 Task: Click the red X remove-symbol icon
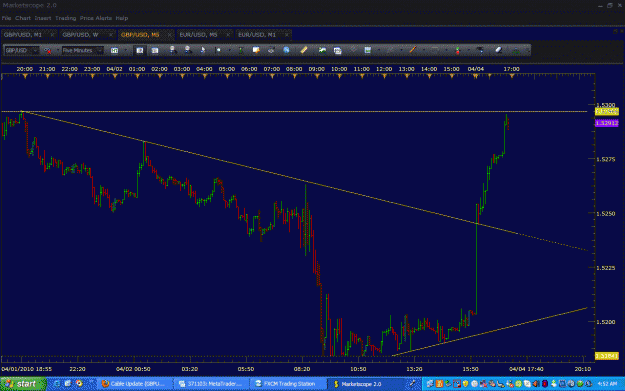tap(47, 51)
